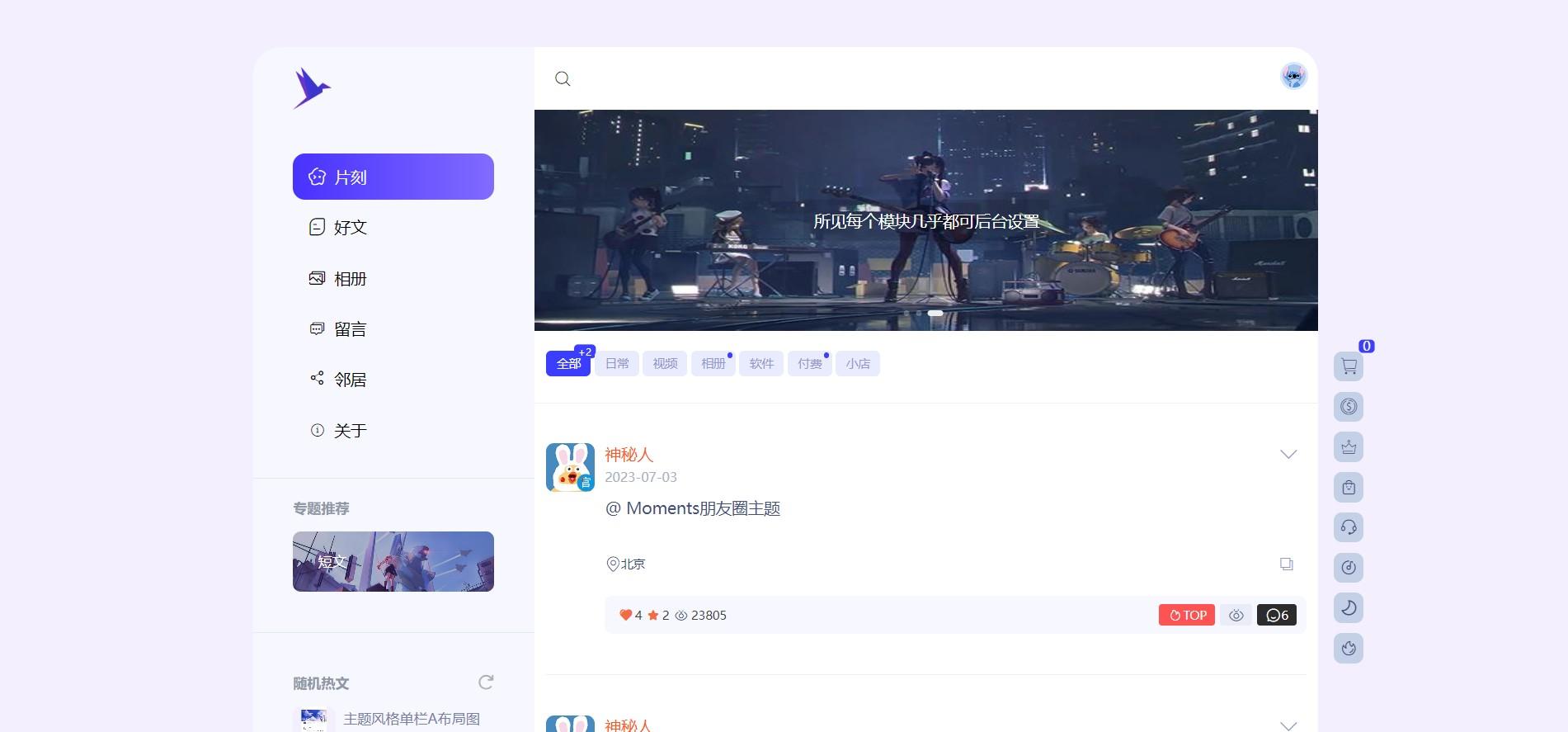Click the copy icon beside 北京

point(1286,564)
